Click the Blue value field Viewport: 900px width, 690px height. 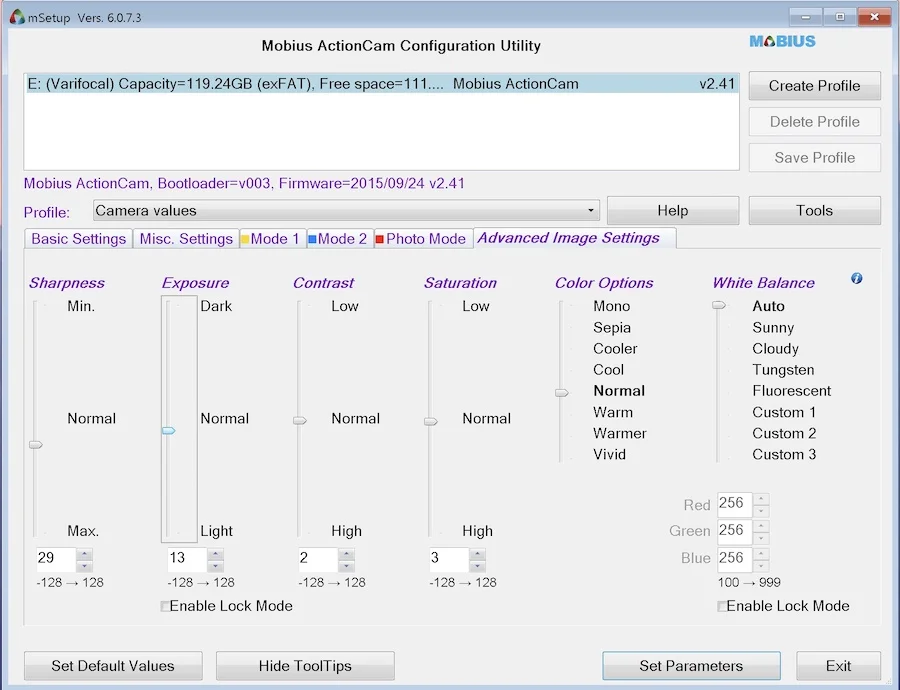point(735,559)
